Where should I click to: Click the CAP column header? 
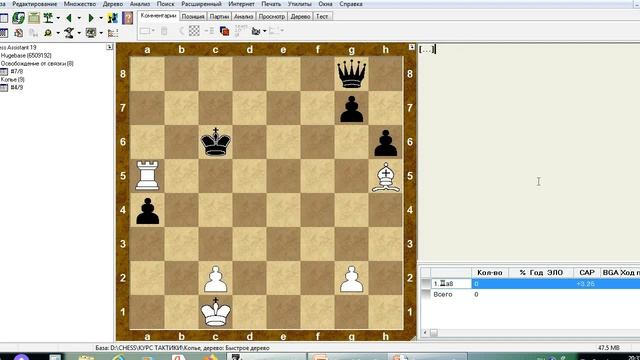point(587,272)
